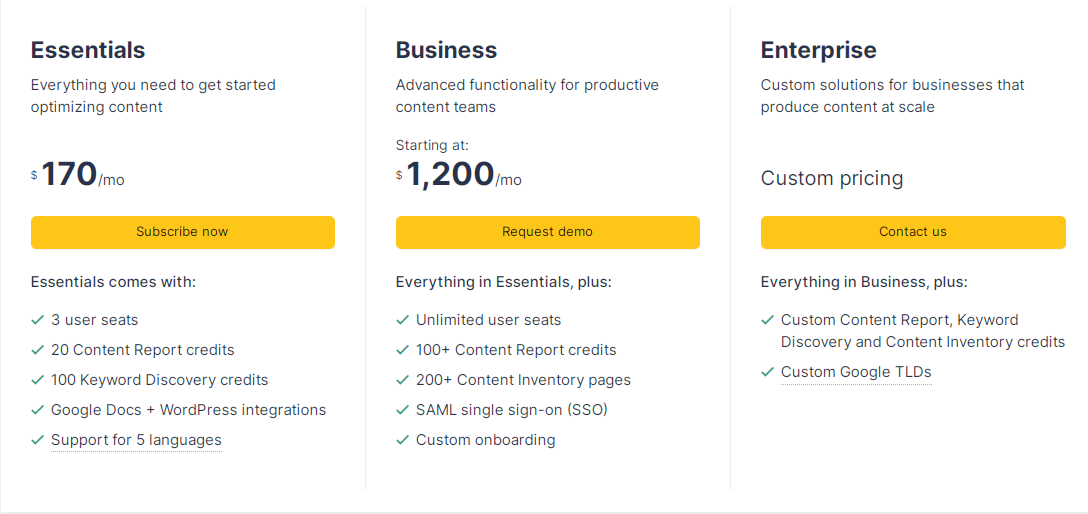The width and height of the screenshot is (1088, 514).
Task: Click checkmark beside 100 Keyword Discovery credits
Action: click(x=38, y=380)
